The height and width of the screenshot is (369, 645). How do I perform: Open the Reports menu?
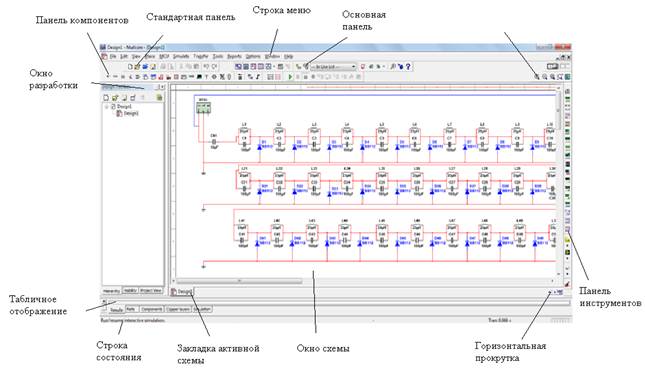coord(234,56)
